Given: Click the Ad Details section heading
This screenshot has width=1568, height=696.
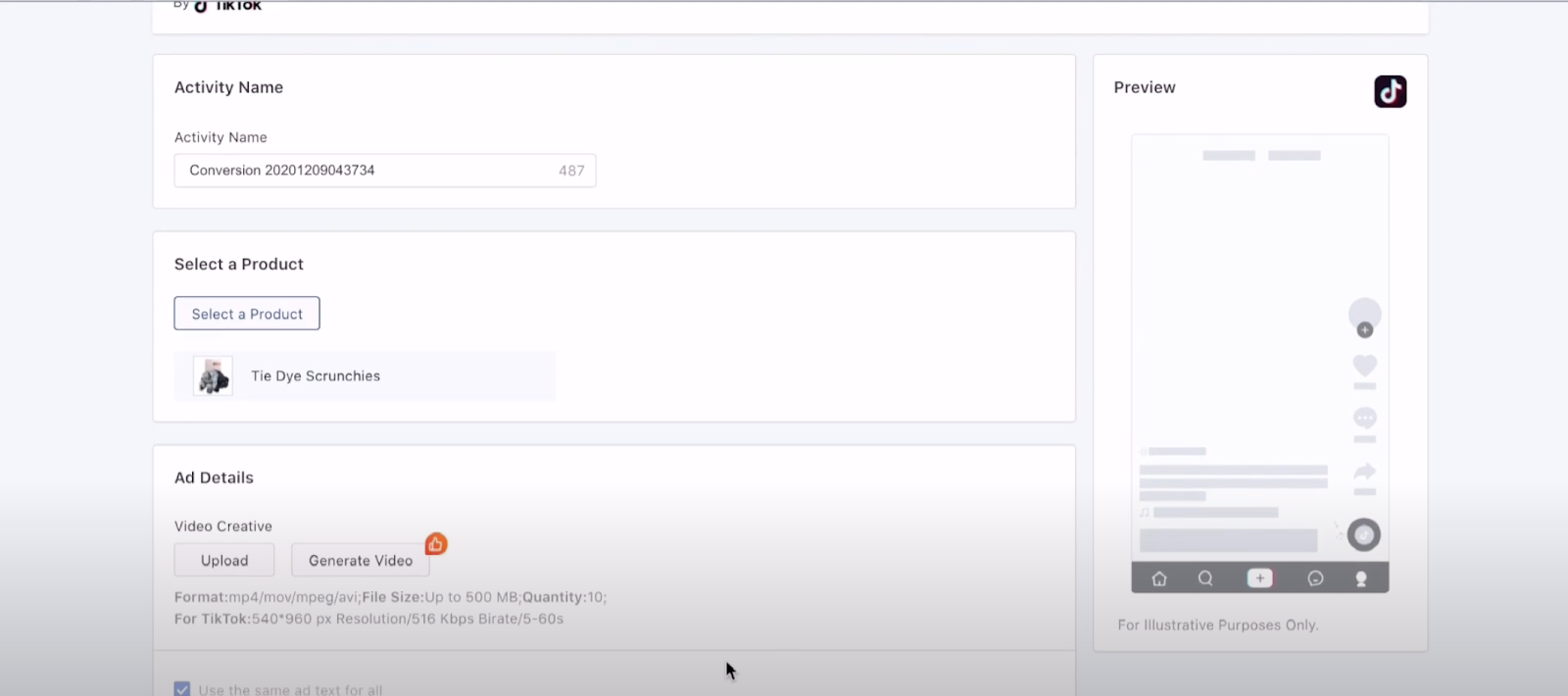Looking at the screenshot, I should 214,477.
